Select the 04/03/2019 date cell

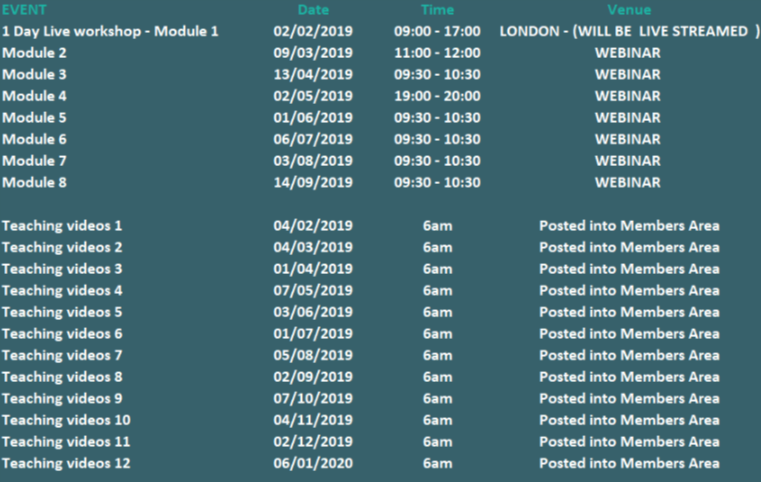[313, 248]
